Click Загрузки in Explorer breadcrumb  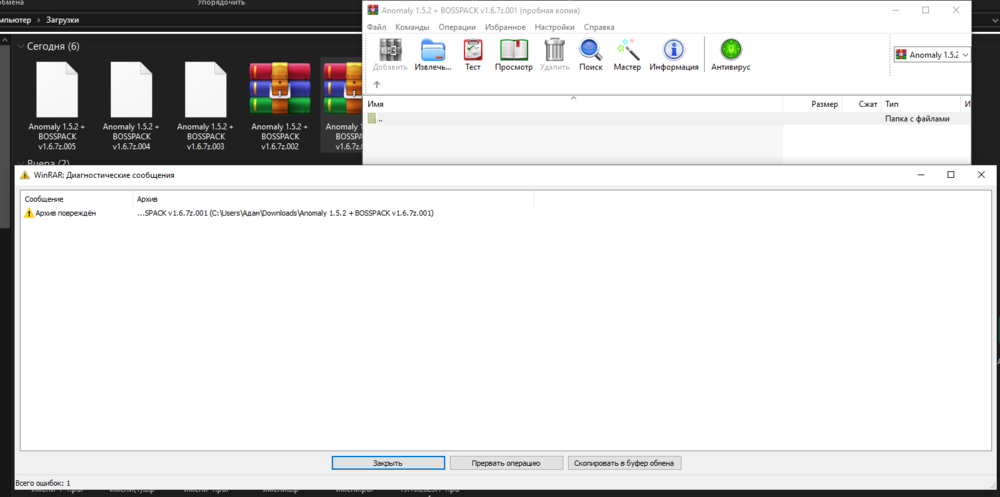pos(62,20)
